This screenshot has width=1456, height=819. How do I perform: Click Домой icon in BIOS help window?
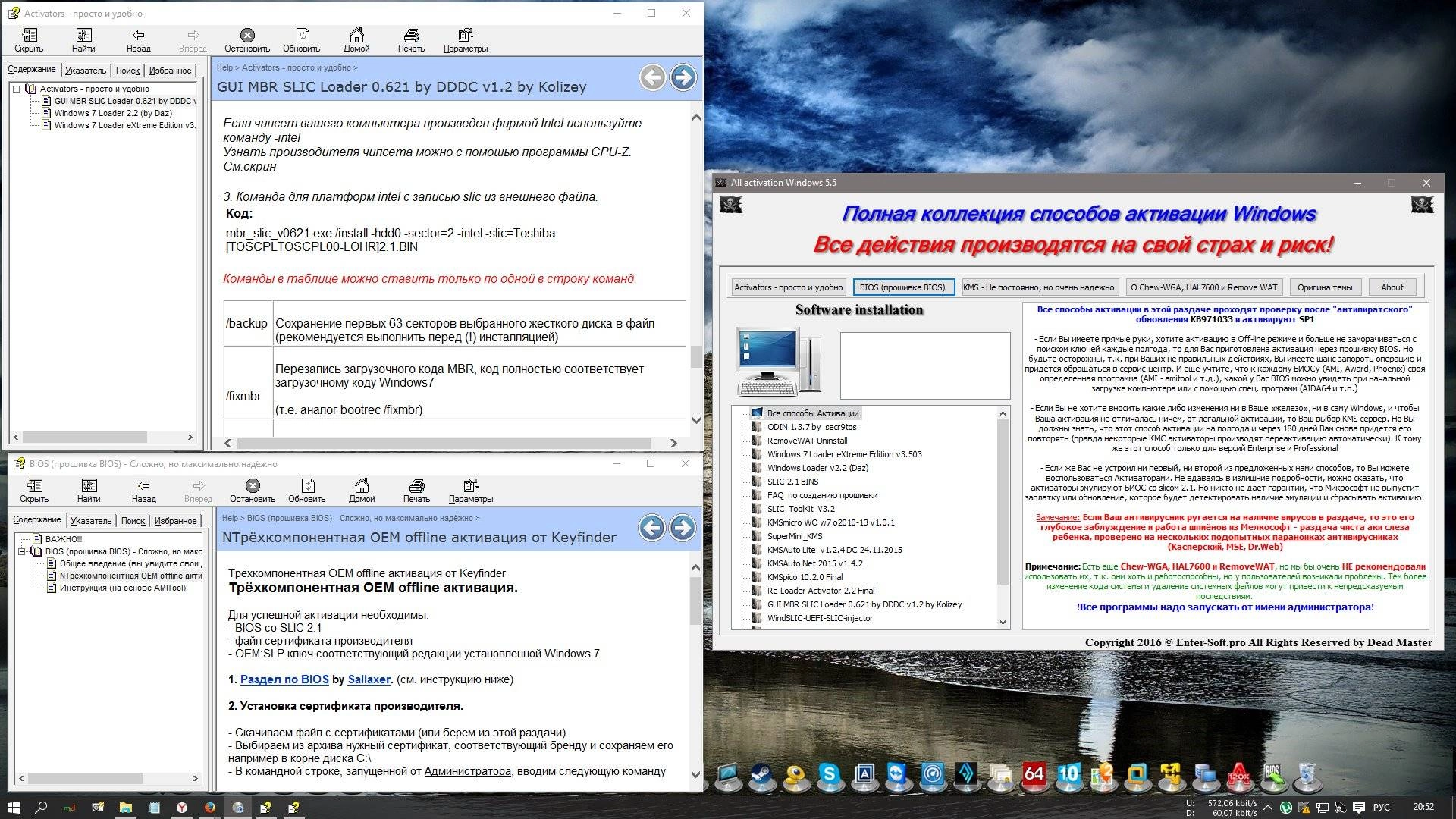362,491
